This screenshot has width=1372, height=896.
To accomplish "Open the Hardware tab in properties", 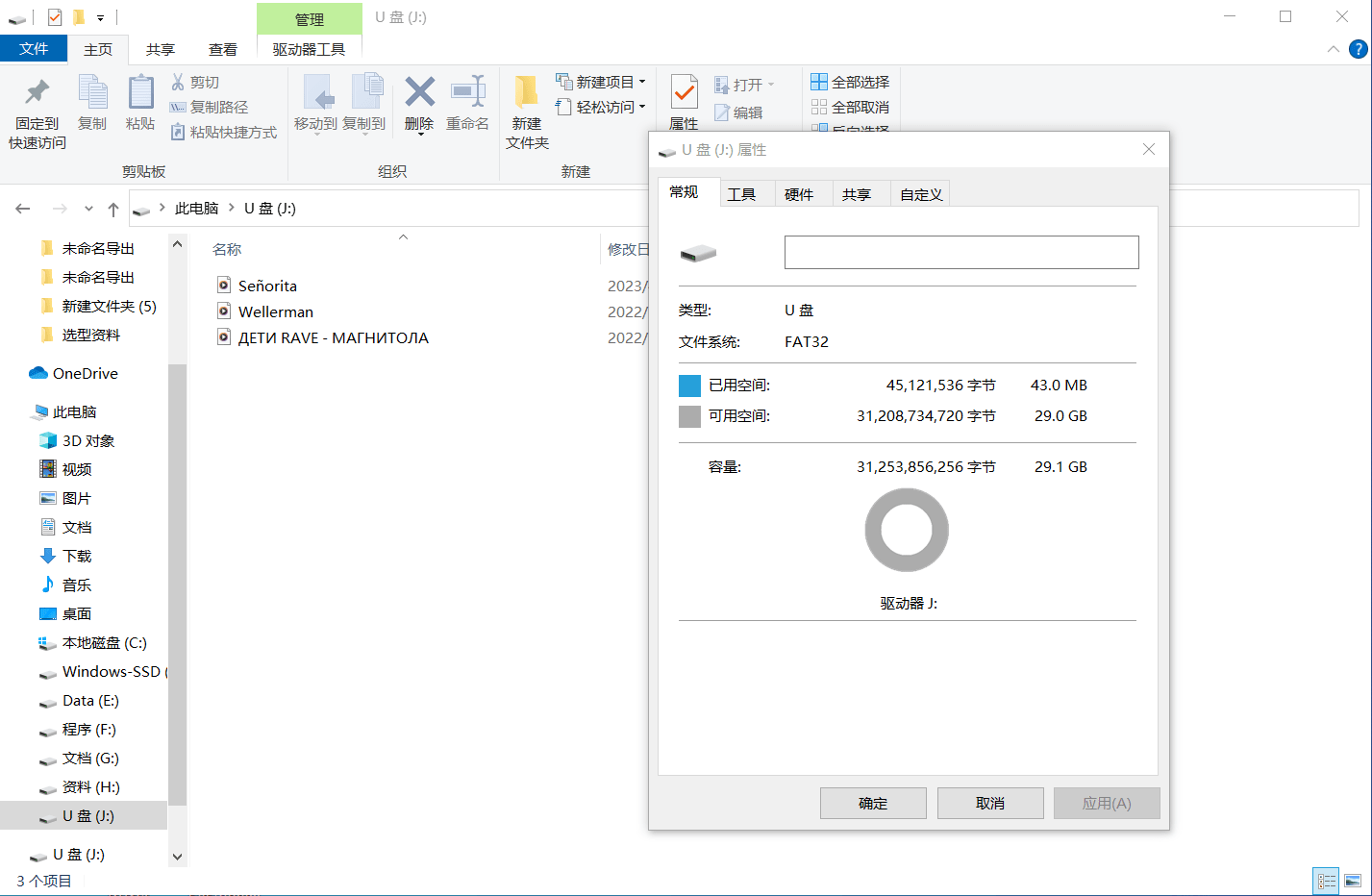I will click(799, 194).
